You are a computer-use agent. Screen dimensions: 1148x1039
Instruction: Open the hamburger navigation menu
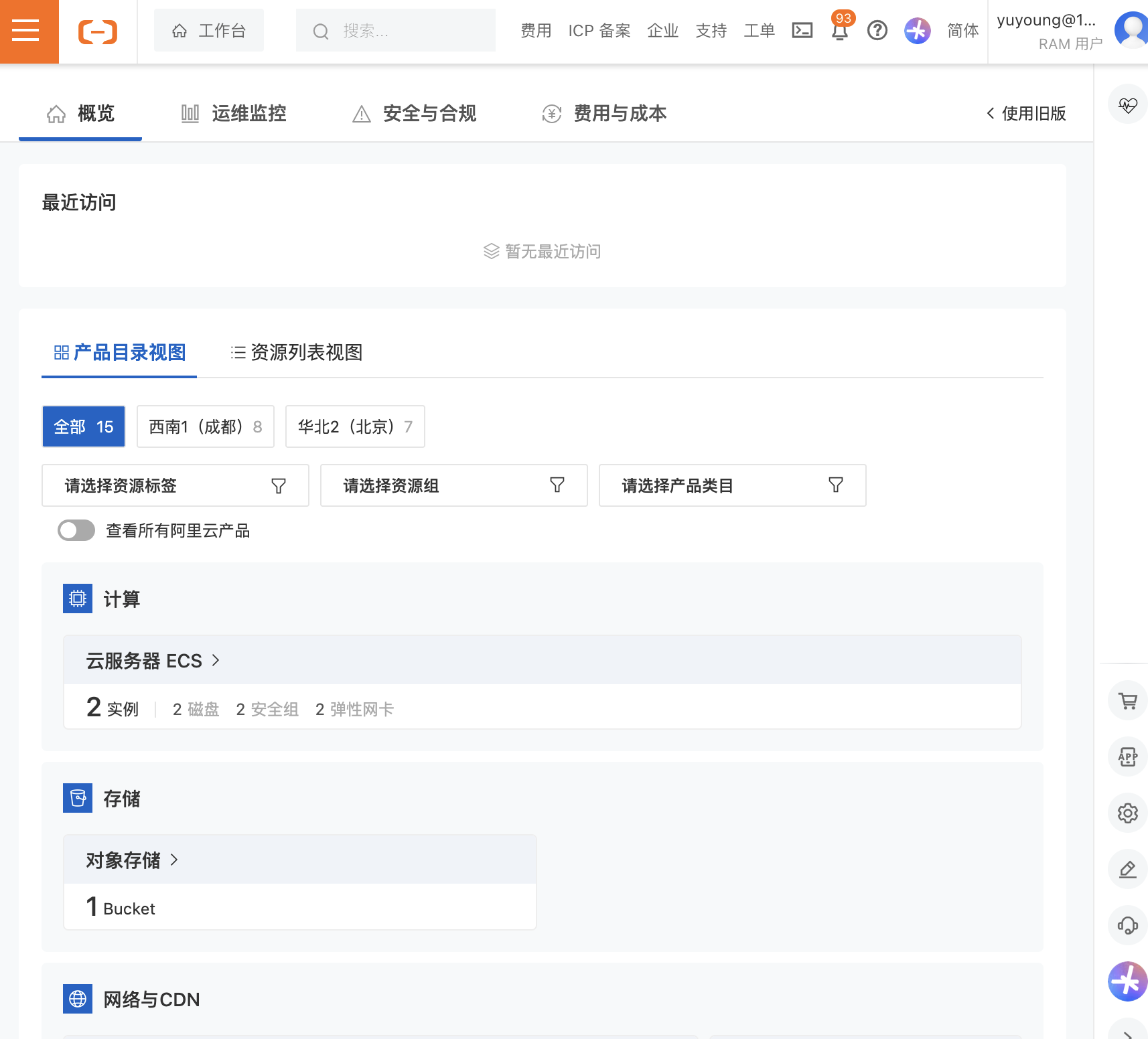click(x=26, y=31)
